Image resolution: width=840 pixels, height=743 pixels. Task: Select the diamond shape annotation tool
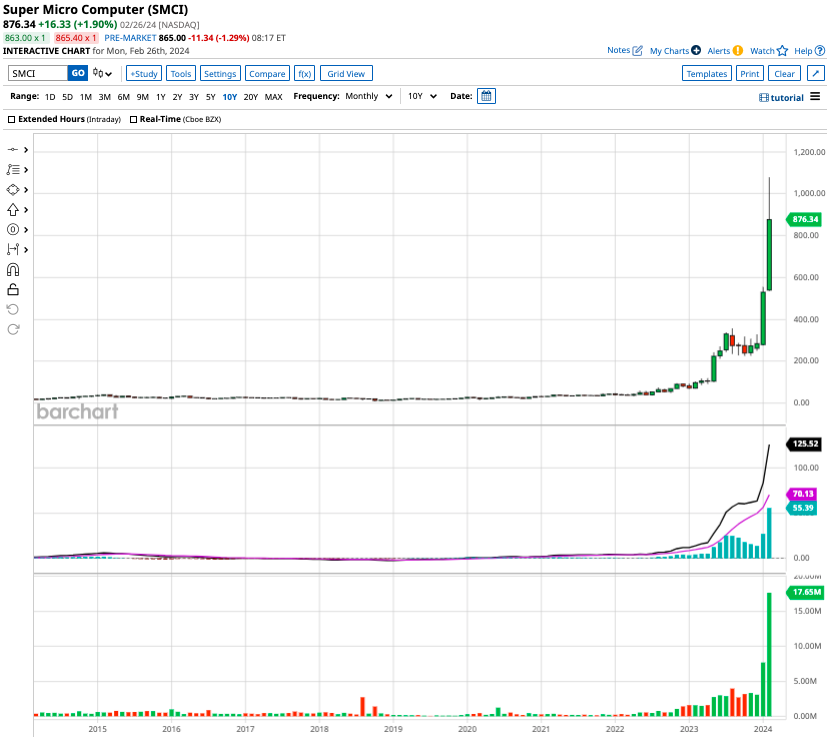pyautogui.click(x=13, y=189)
